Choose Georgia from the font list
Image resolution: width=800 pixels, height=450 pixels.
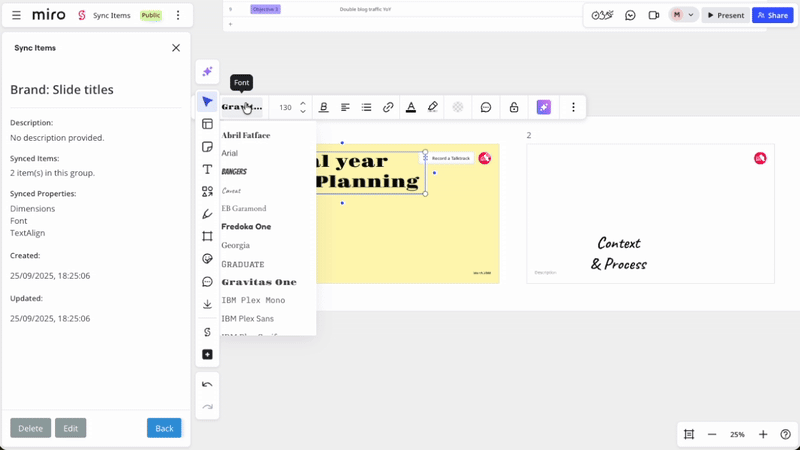coord(236,245)
